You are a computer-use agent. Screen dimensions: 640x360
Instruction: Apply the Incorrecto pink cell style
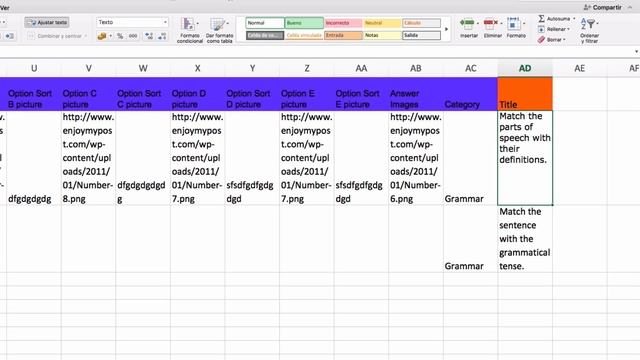(x=343, y=23)
